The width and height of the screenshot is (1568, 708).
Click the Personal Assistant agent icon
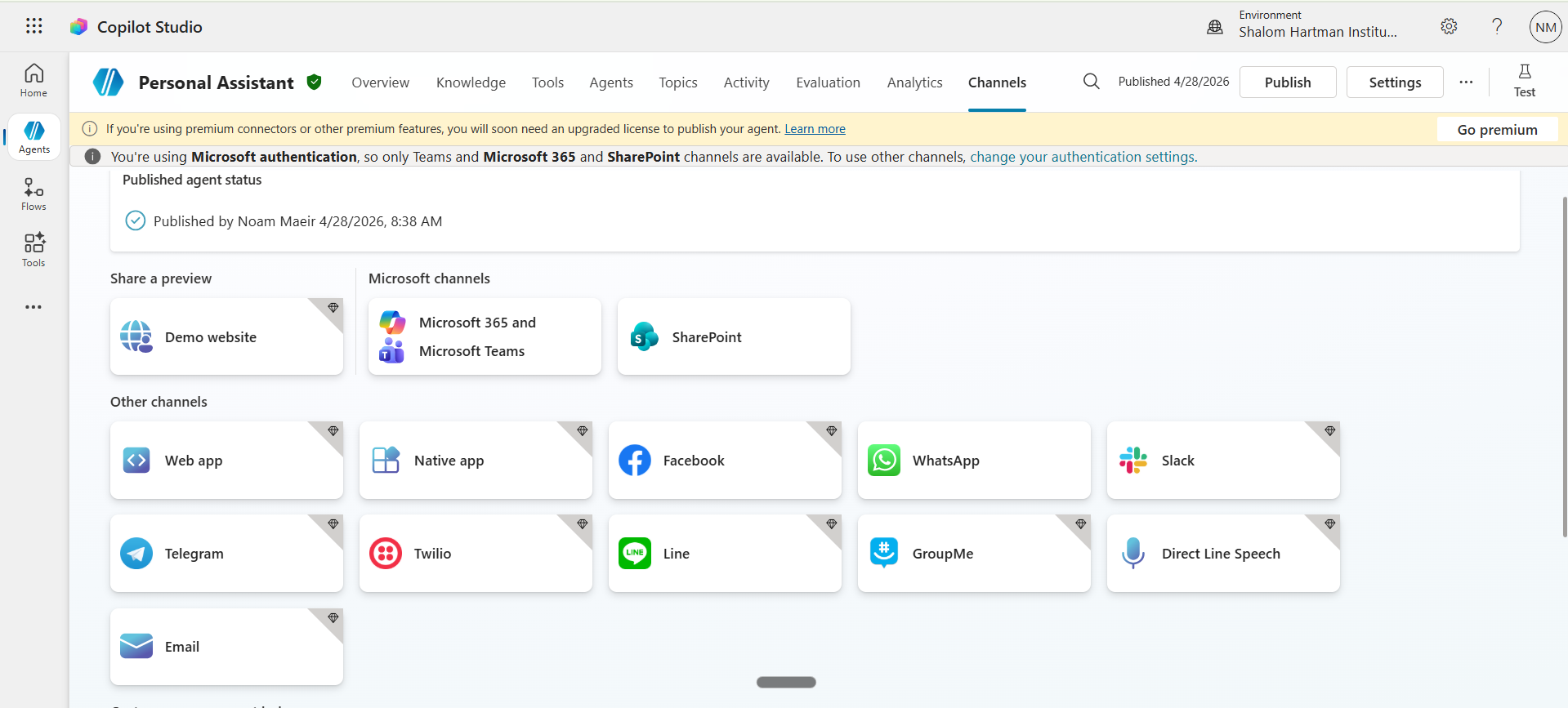[108, 82]
